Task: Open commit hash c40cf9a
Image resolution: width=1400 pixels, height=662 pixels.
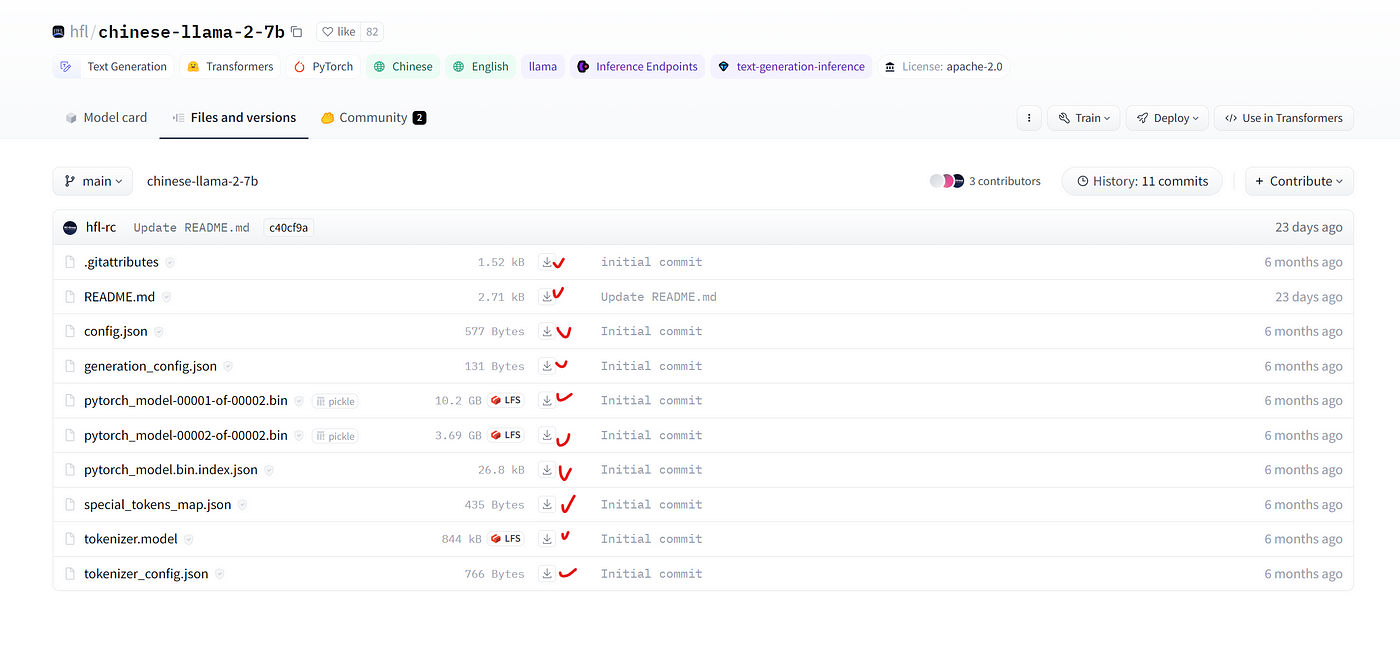Action: point(289,228)
